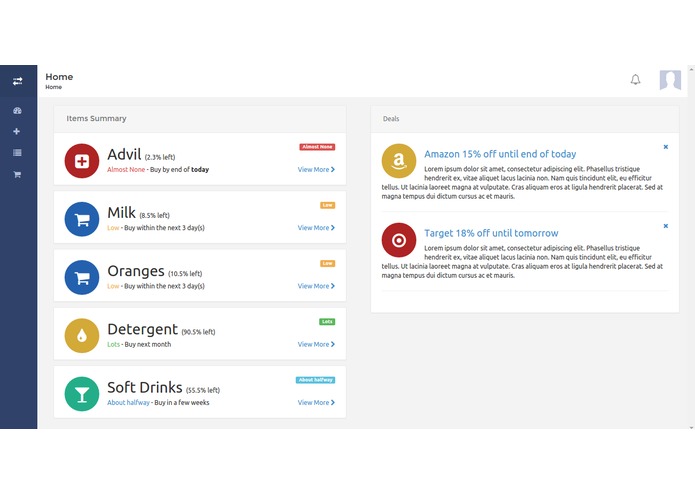This screenshot has height=494, width=695.
Task: Click the '(90.5% left)' text
Action: coord(198,332)
